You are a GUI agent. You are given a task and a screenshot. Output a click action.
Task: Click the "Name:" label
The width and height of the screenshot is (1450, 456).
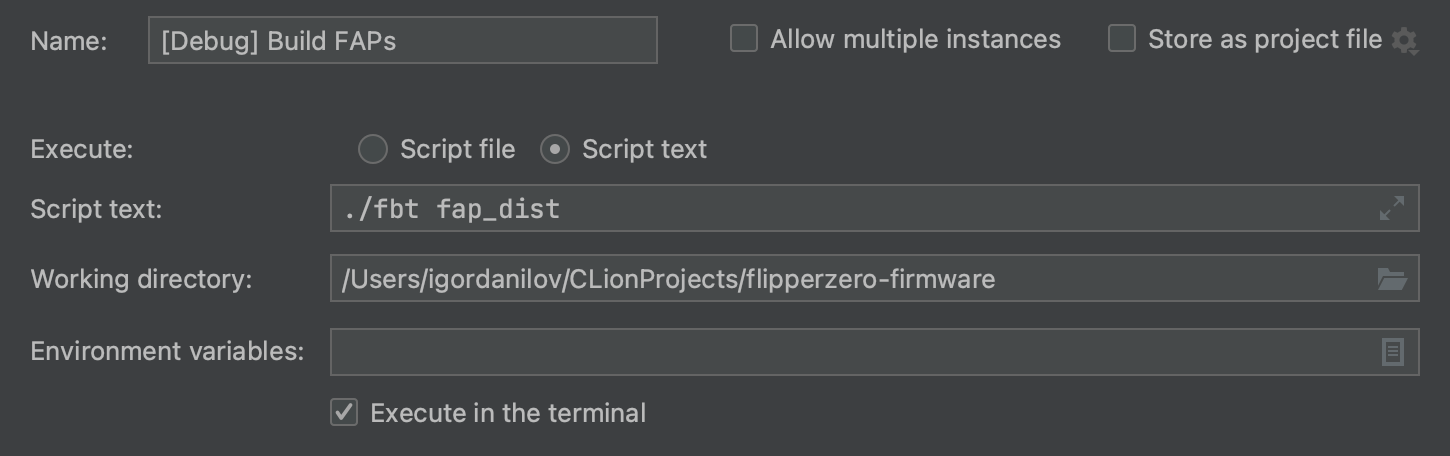pos(69,41)
